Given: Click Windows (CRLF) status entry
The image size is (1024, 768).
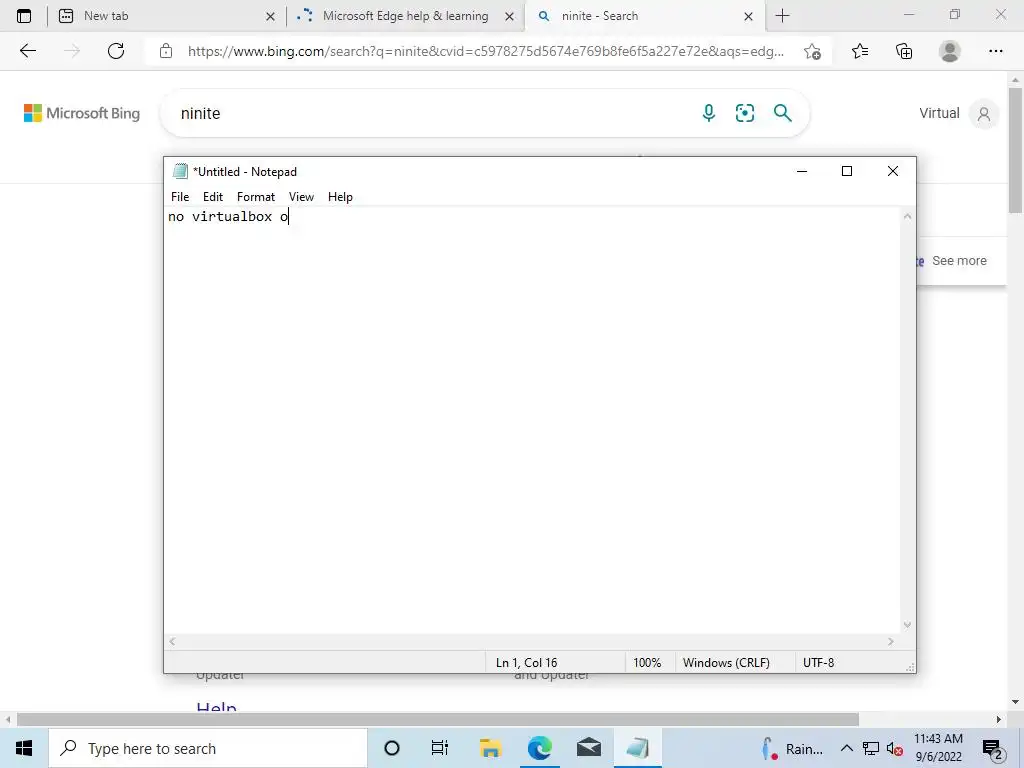Looking at the screenshot, I should [726, 662].
